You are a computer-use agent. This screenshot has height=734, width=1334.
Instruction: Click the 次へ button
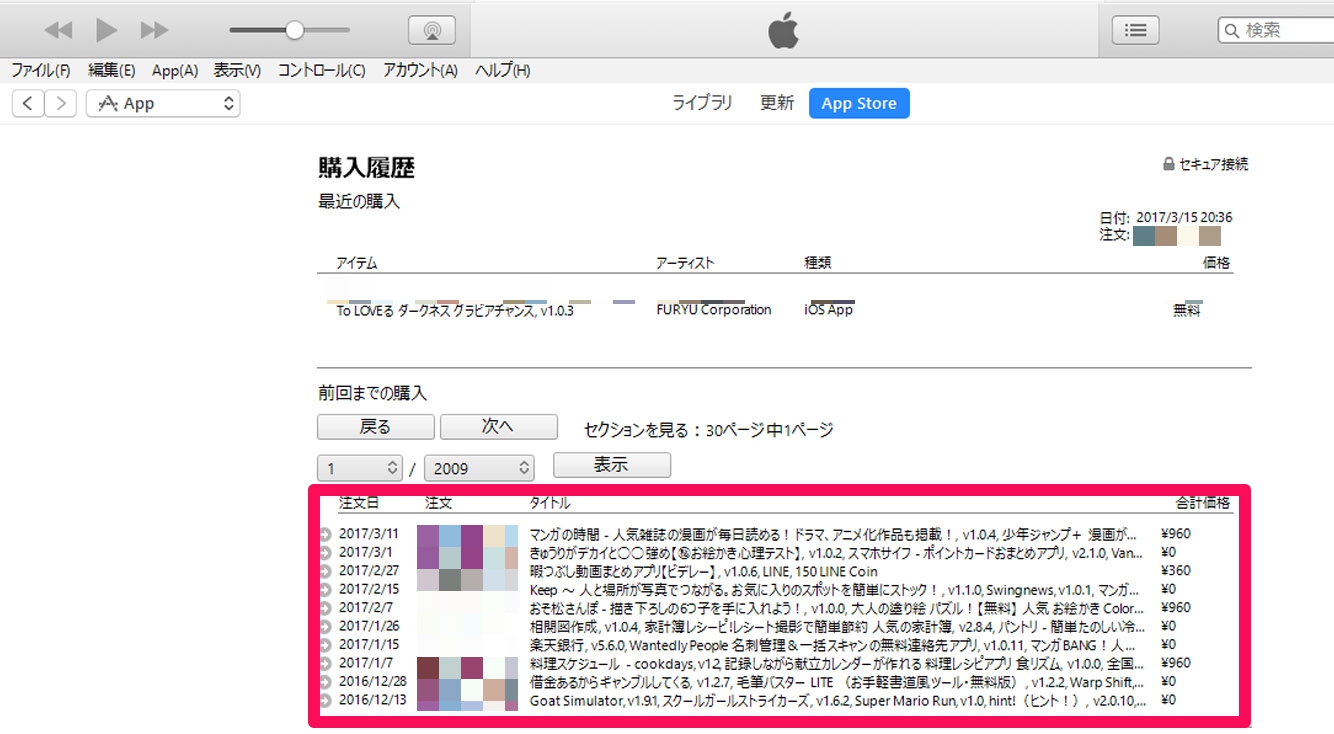pyautogui.click(x=499, y=427)
